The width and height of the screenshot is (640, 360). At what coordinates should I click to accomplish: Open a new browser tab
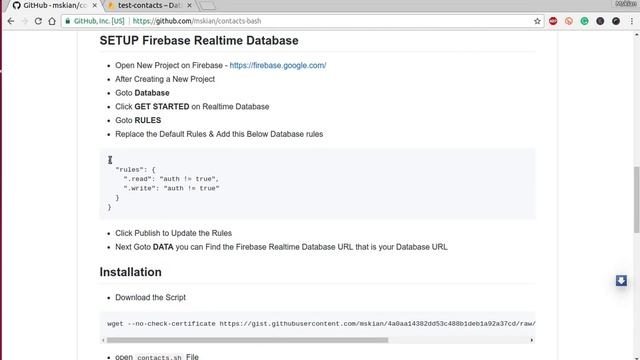point(207,6)
